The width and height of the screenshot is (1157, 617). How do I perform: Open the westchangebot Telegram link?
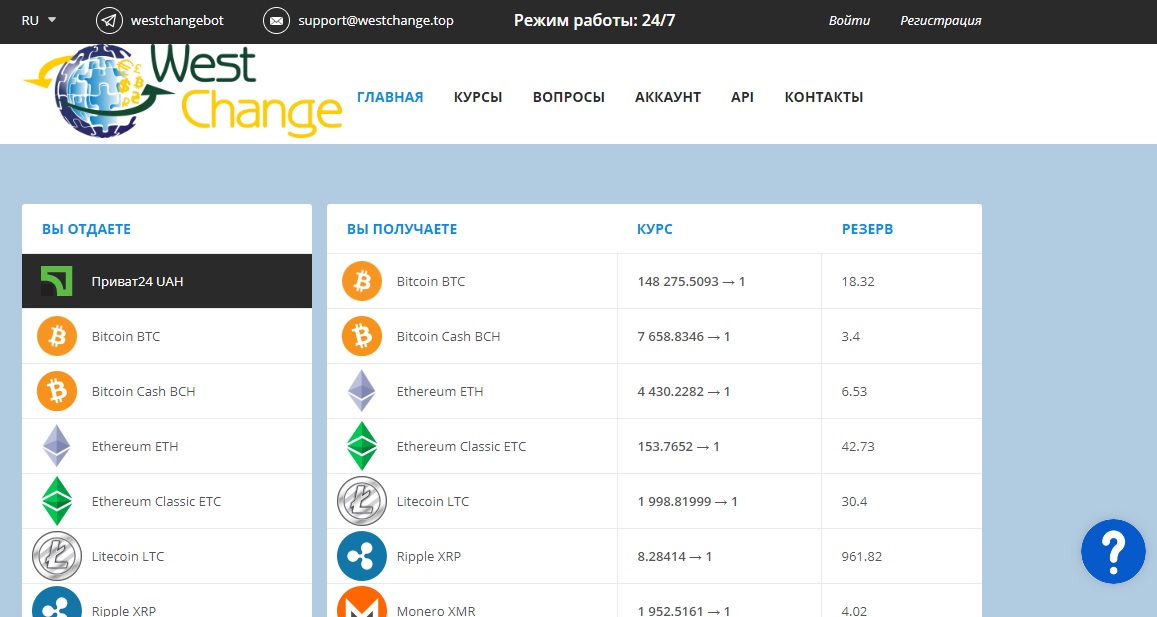coord(177,21)
